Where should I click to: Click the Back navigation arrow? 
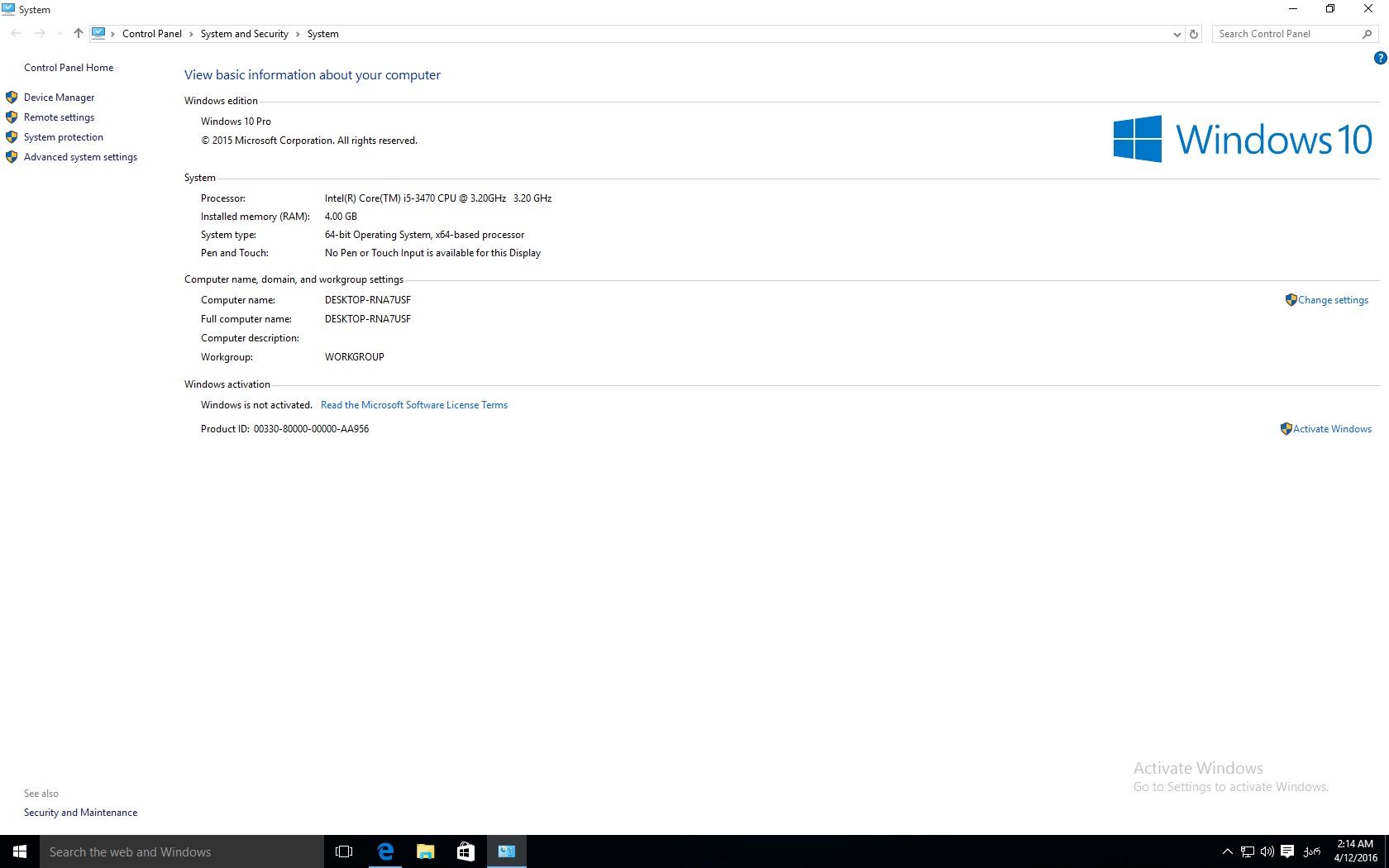point(16,34)
